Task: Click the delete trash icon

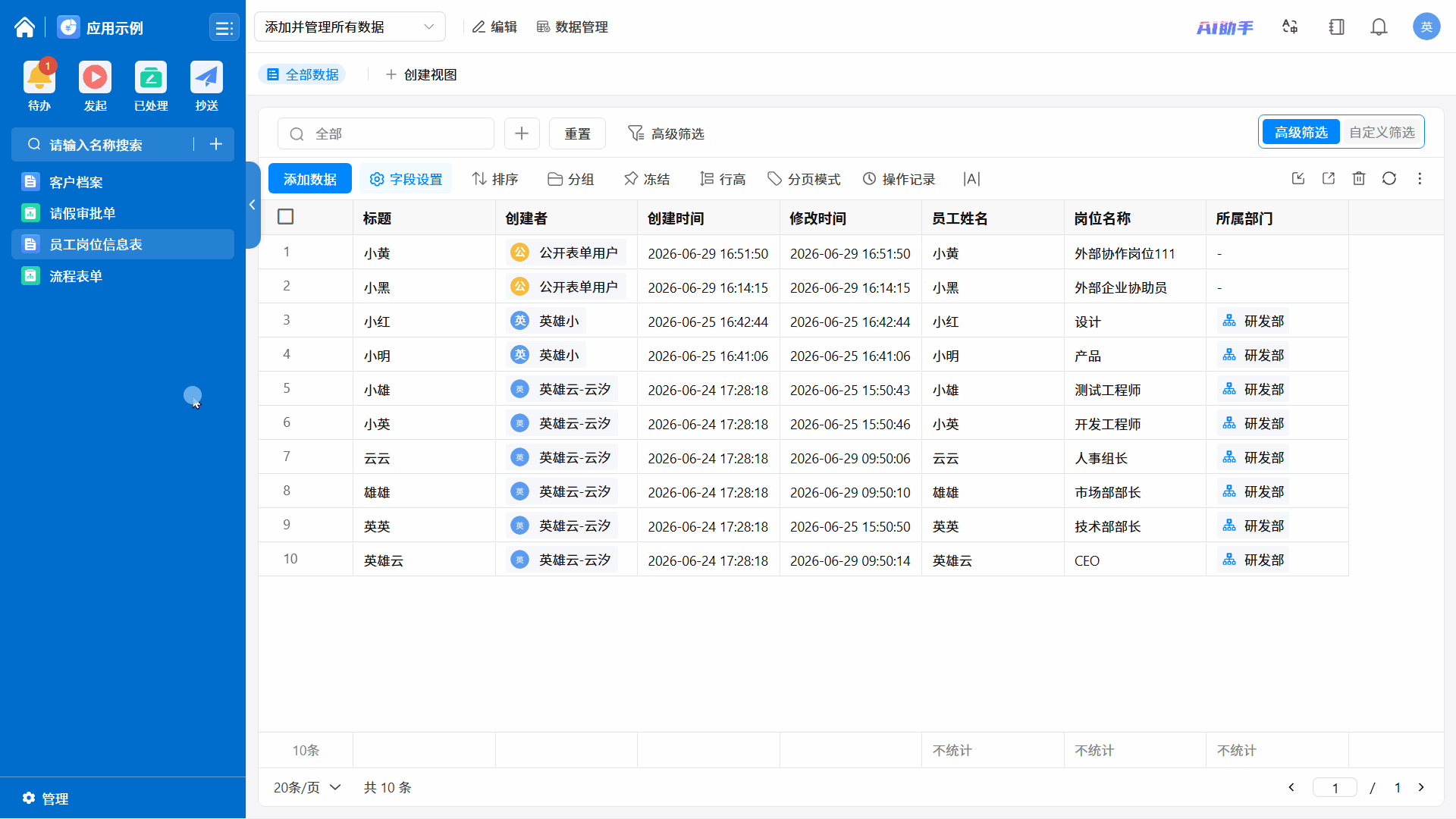Action: click(1359, 178)
